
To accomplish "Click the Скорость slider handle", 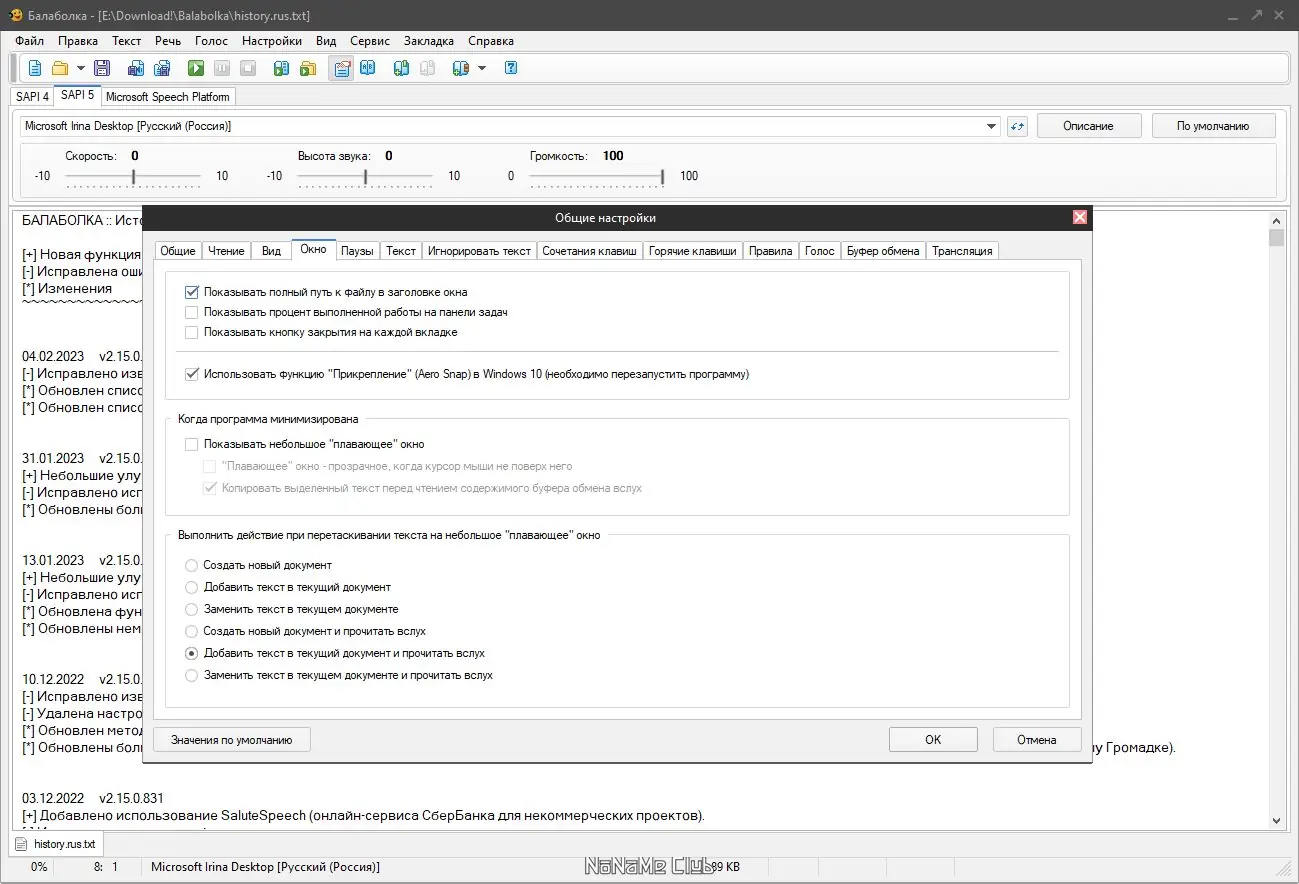I will pos(133,176).
